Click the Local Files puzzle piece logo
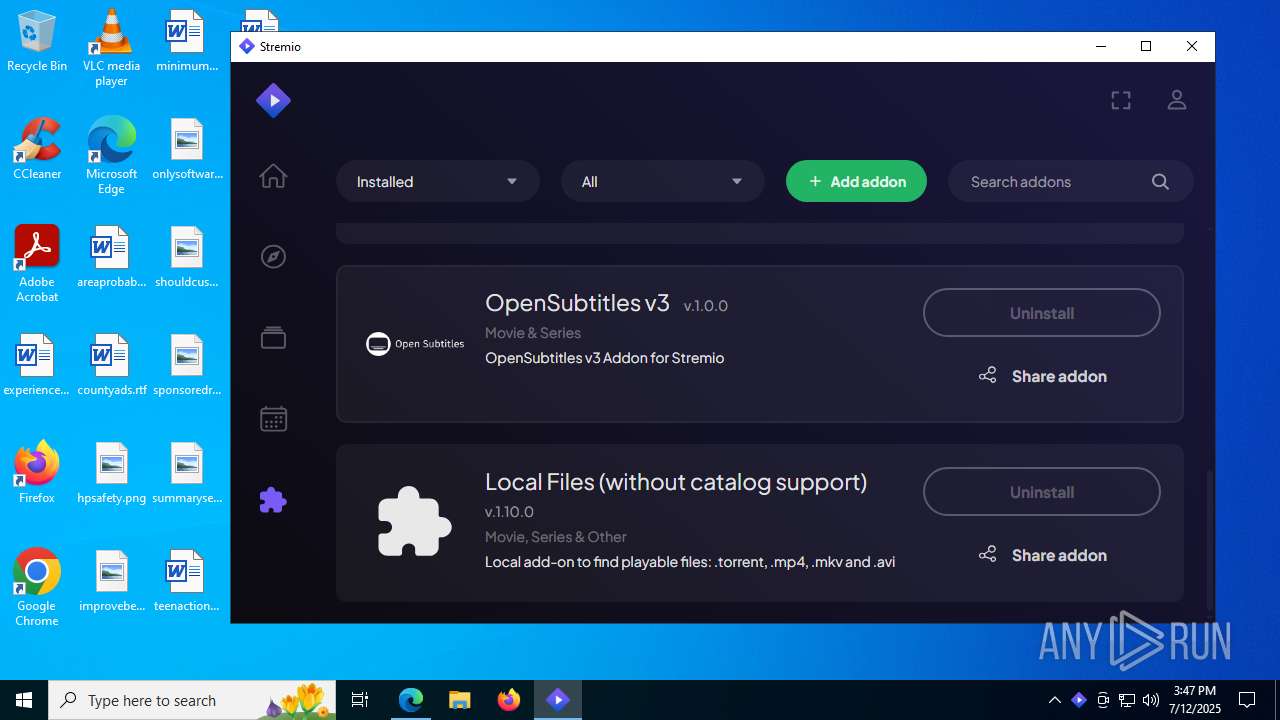 click(x=415, y=522)
